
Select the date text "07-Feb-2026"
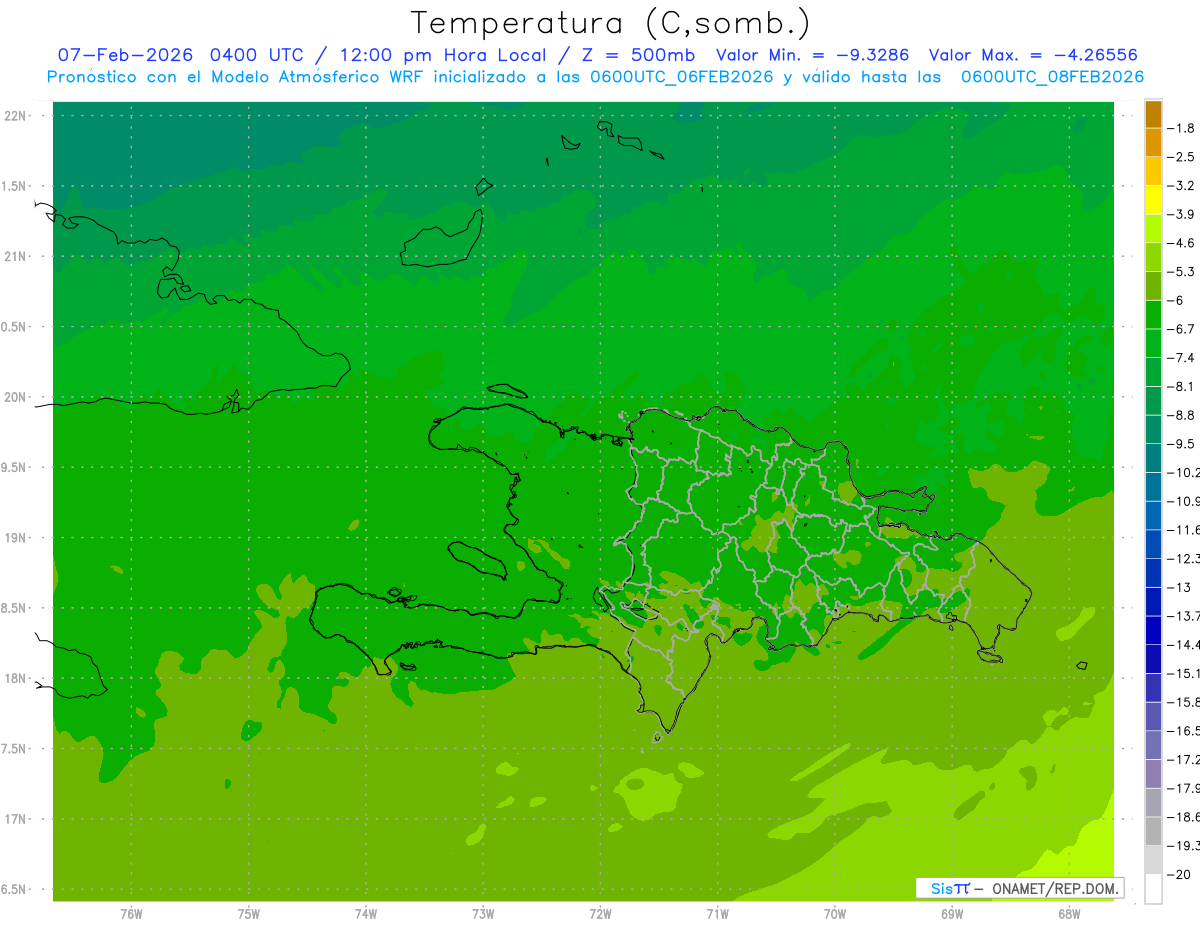click(125, 55)
